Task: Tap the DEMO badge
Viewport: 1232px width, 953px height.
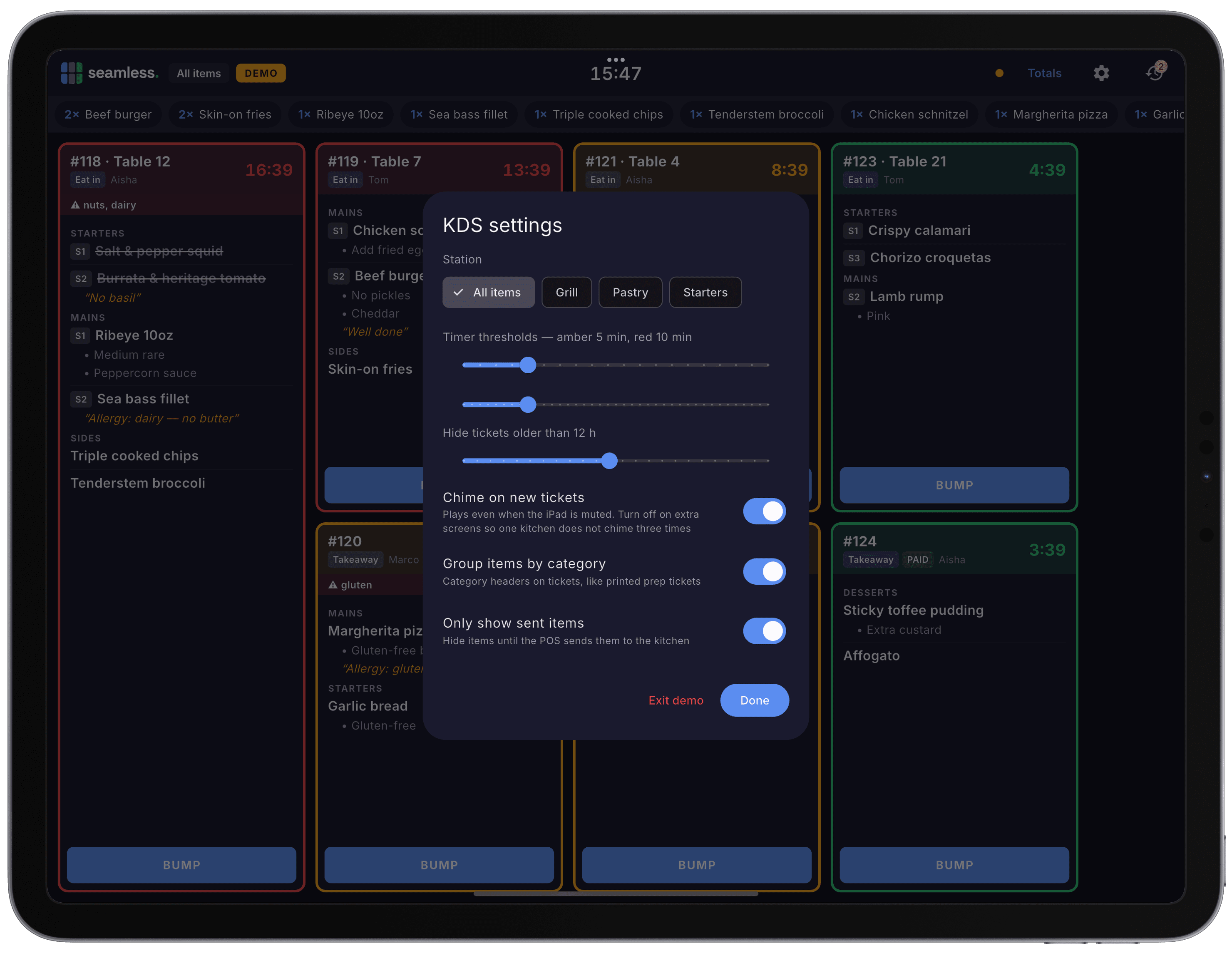Action: coord(261,73)
